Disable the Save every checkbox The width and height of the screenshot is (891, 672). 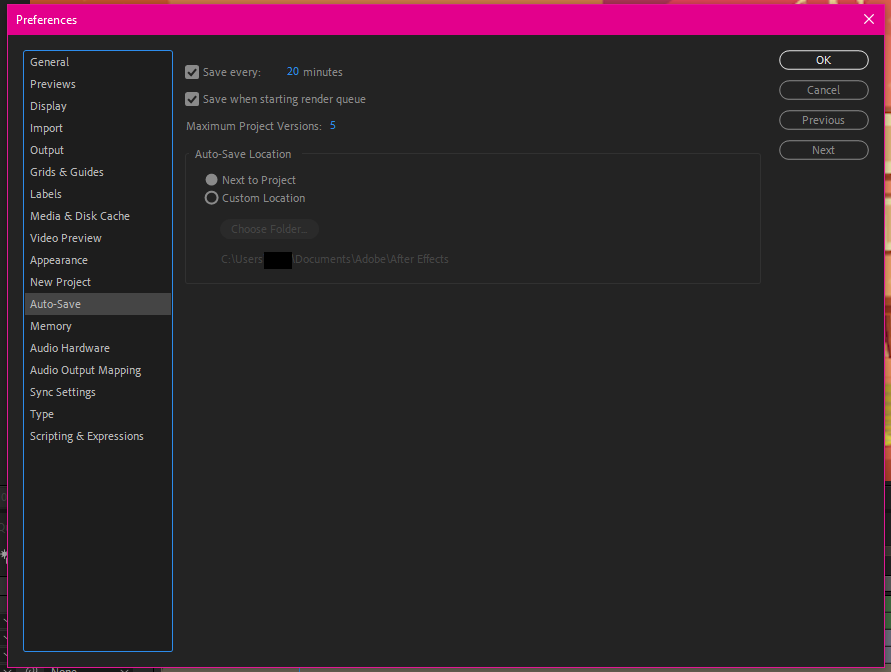(x=191, y=71)
